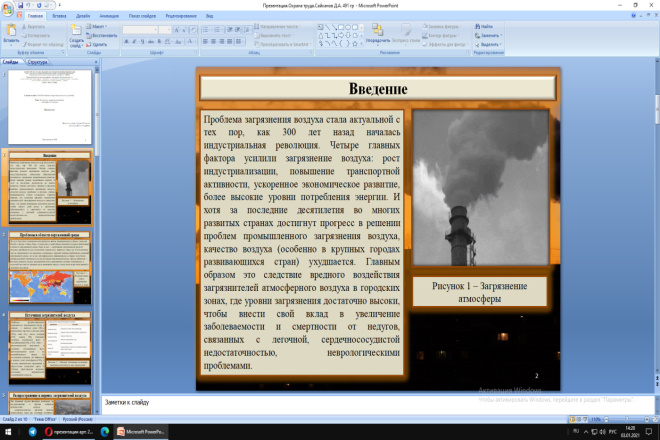
Task: Open the Windows Start menu
Action: 8,432
